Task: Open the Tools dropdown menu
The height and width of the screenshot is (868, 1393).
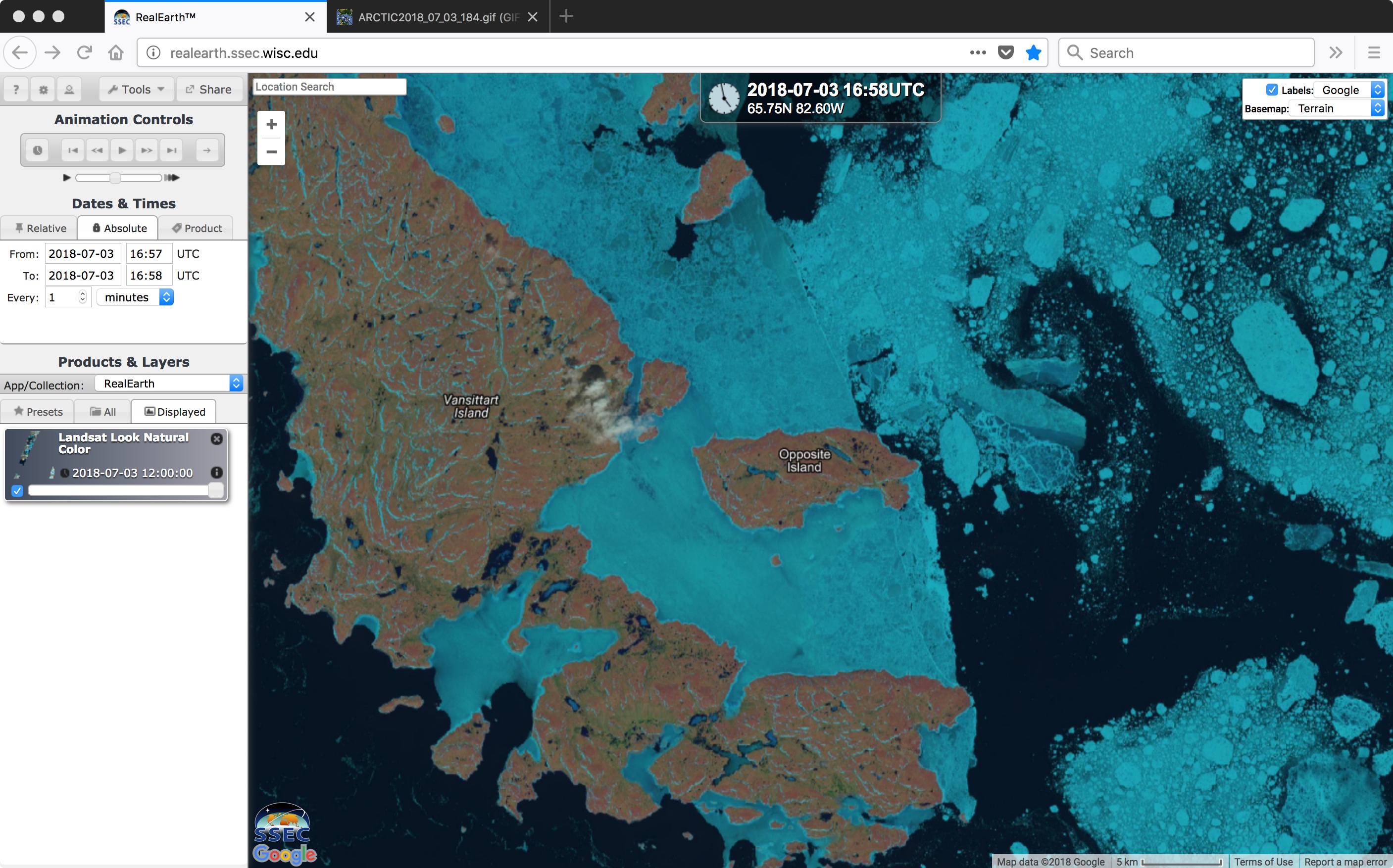Action: [x=137, y=89]
